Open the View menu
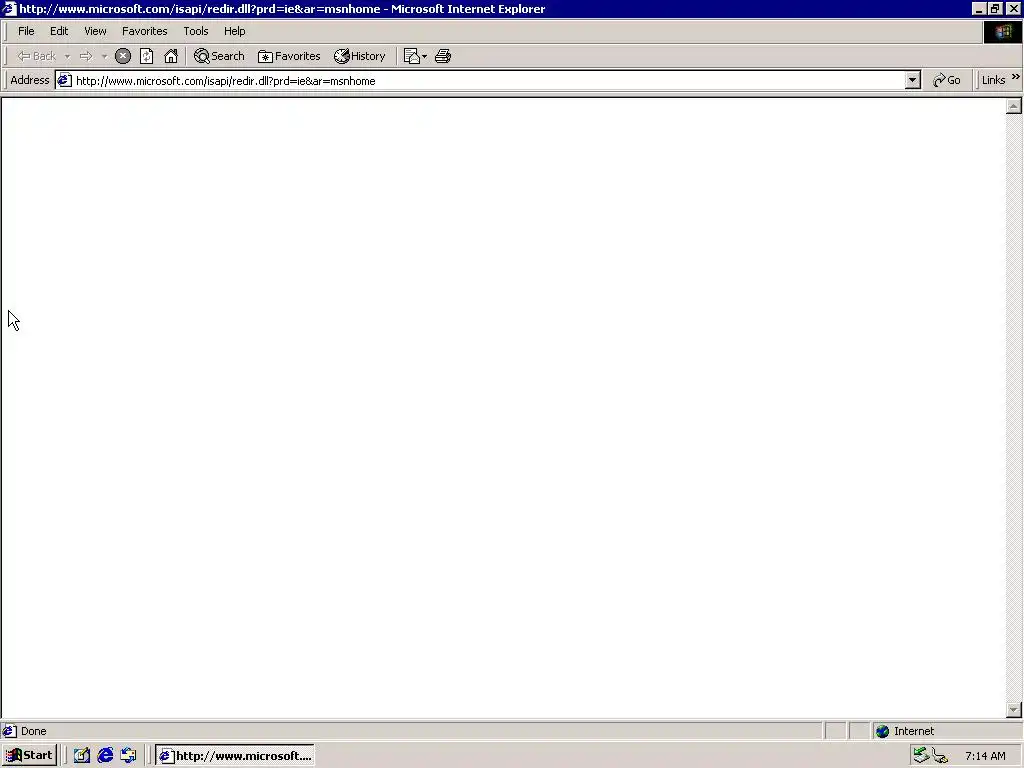This screenshot has height=768, width=1024. (x=95, y=31)
